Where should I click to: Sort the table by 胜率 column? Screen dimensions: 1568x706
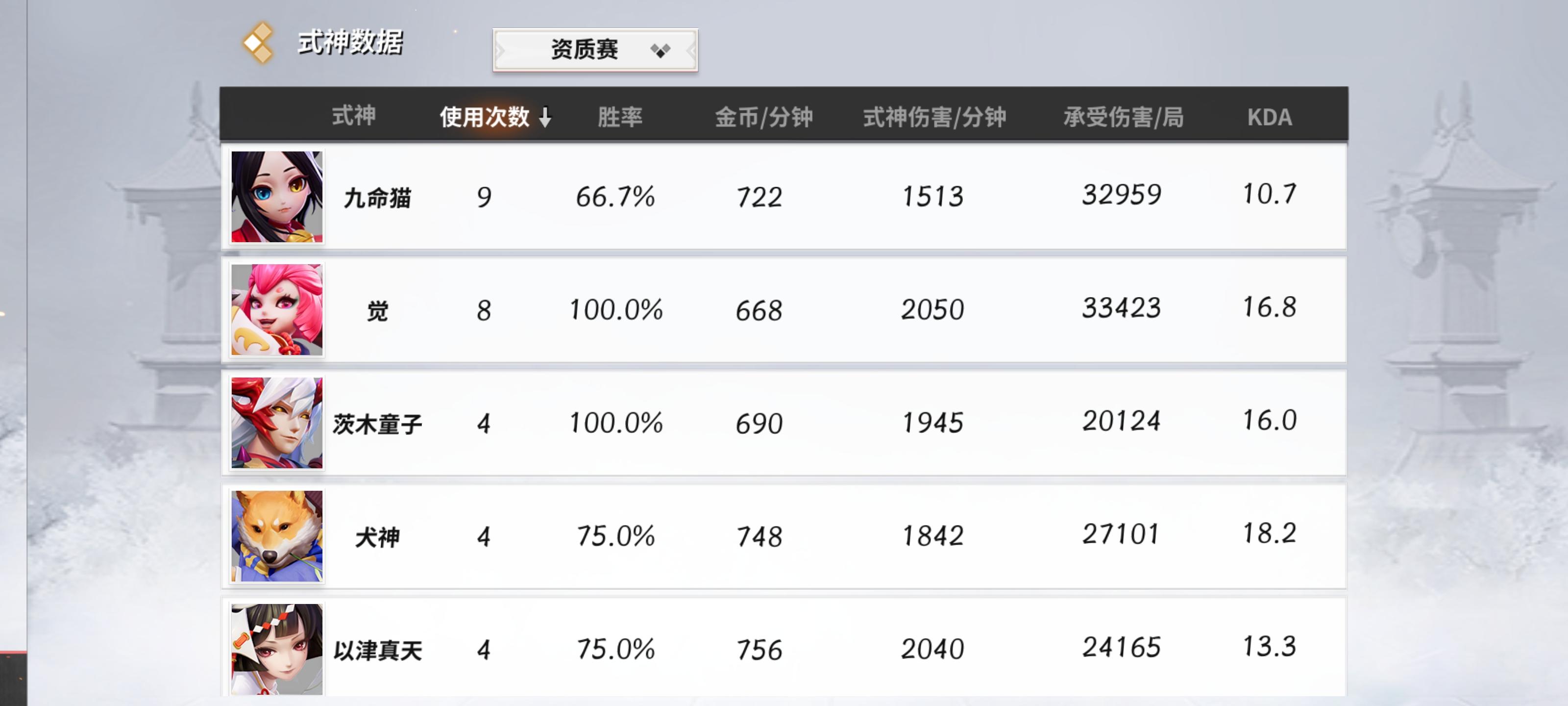point(620,117)
